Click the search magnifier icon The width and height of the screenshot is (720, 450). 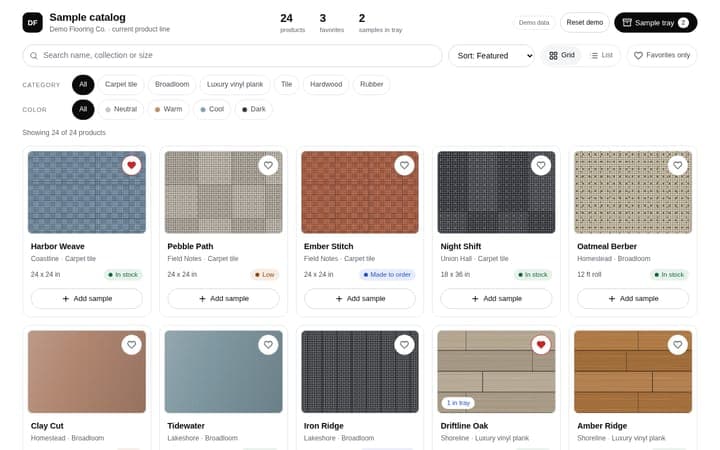(34, 56)
